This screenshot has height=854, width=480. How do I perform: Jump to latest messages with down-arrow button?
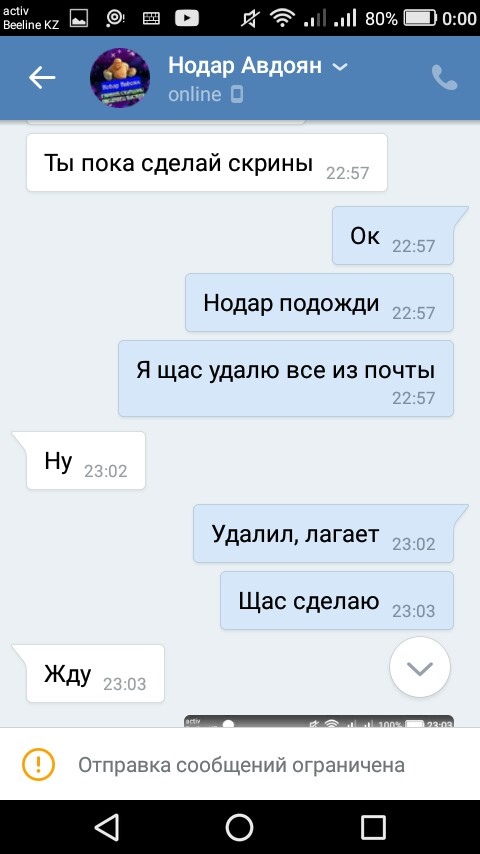click(x=420, y=667)
